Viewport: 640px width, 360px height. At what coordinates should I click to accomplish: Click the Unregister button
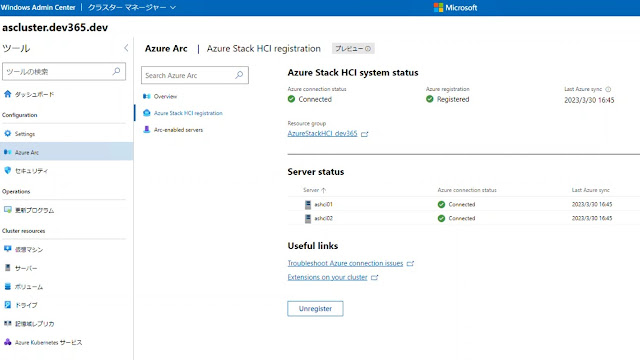point(315,309)
